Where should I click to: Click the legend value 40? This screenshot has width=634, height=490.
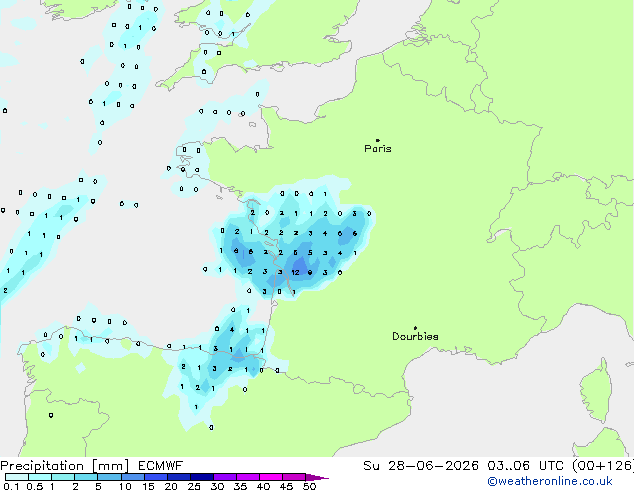263,486
